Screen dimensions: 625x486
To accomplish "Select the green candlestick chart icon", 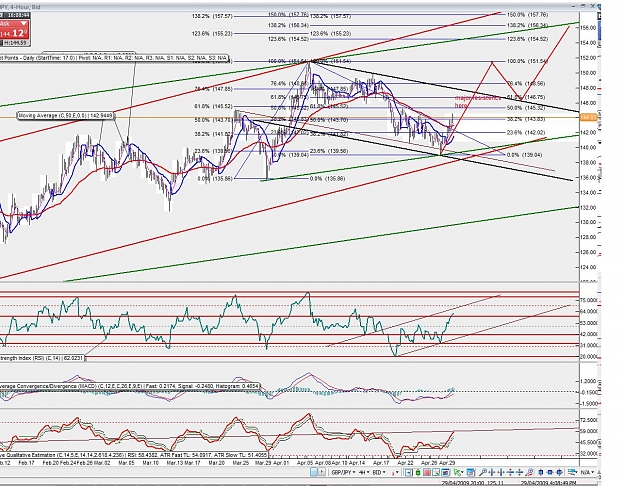I will click(x=418, y=473).
